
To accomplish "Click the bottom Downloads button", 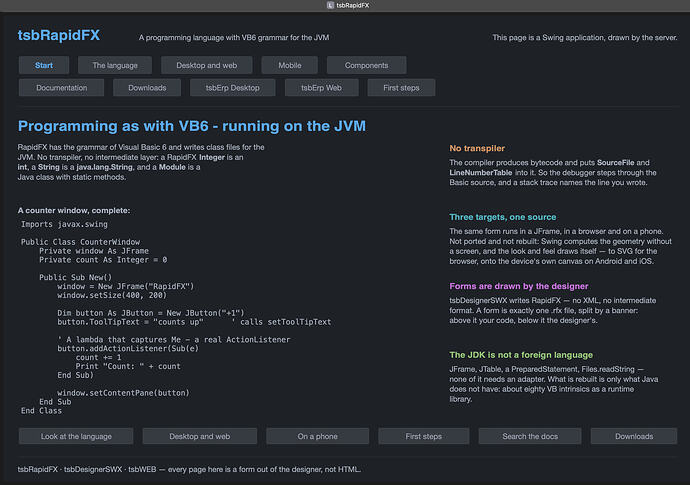I will [634, 436].
